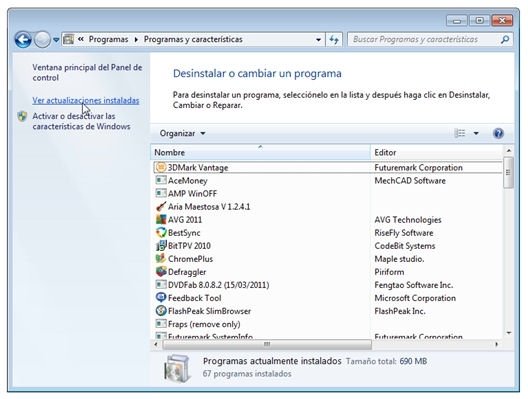Click the Microsoft Corporation editor cell
Image resolution: width=528 pixels, height=399 pixels.
click(415, 298)
